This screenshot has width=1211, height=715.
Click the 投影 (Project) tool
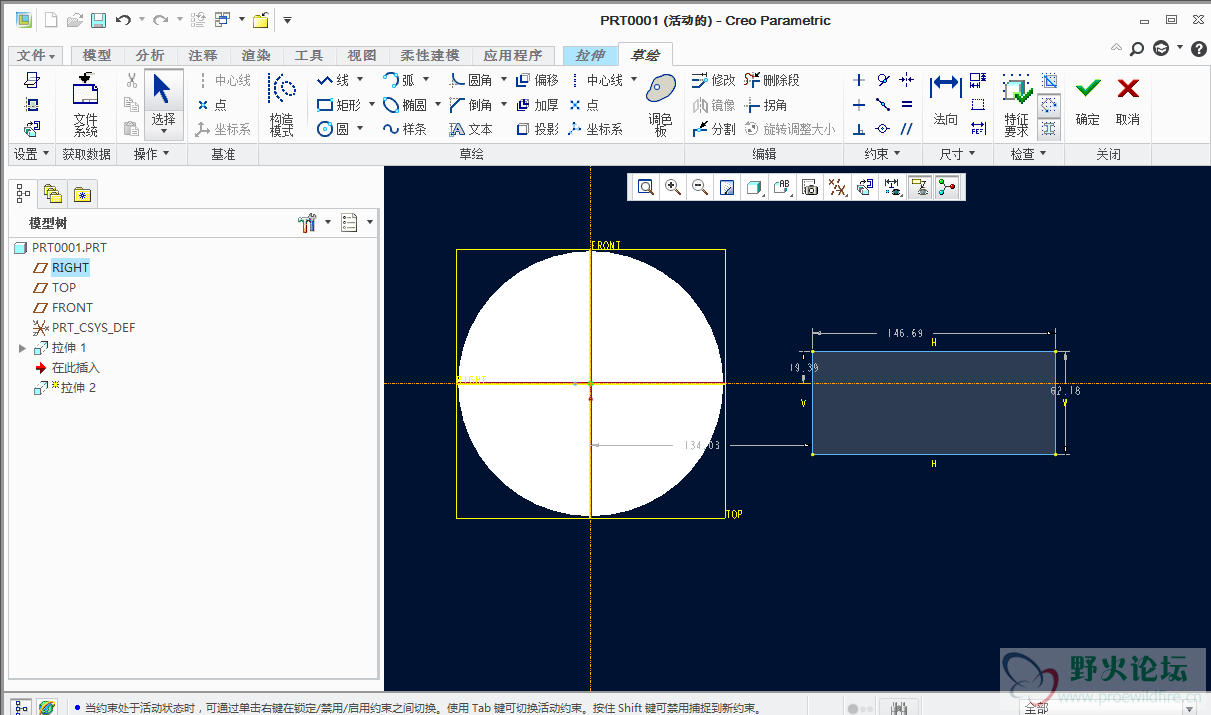(x=537, y=129)
